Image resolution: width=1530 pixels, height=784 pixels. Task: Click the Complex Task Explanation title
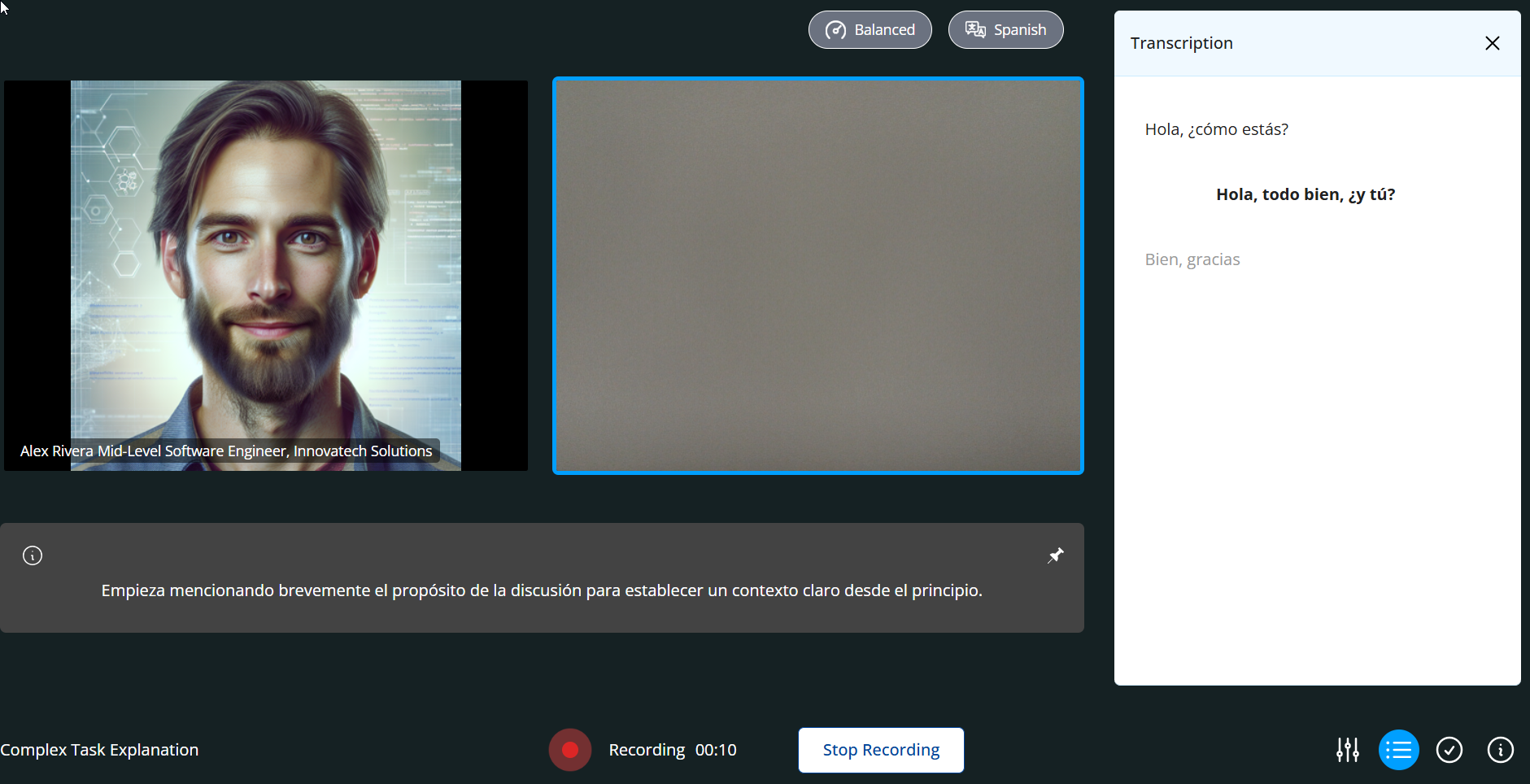click(99, 750)
